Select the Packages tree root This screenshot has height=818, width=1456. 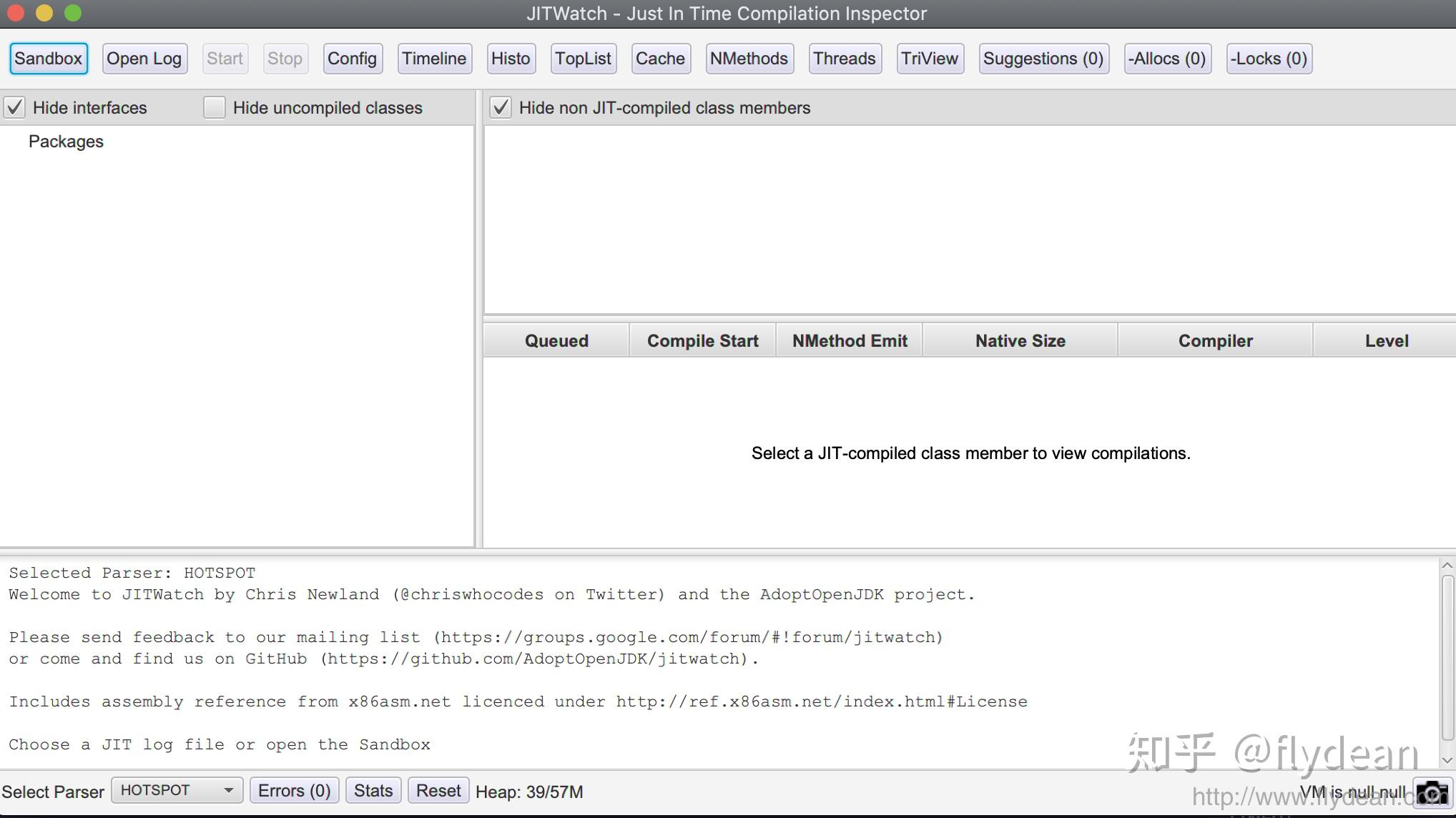point(66,142)
